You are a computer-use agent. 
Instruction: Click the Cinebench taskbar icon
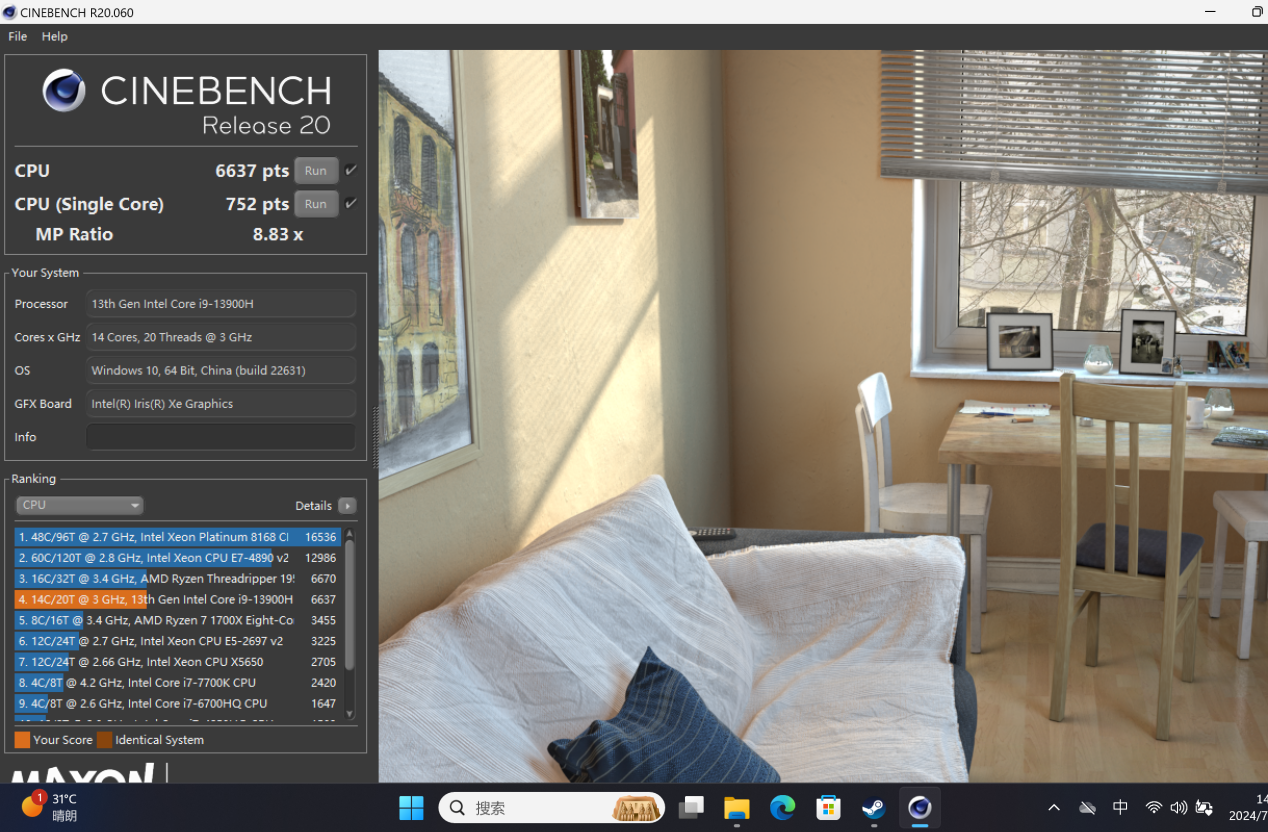click(920, 808)
